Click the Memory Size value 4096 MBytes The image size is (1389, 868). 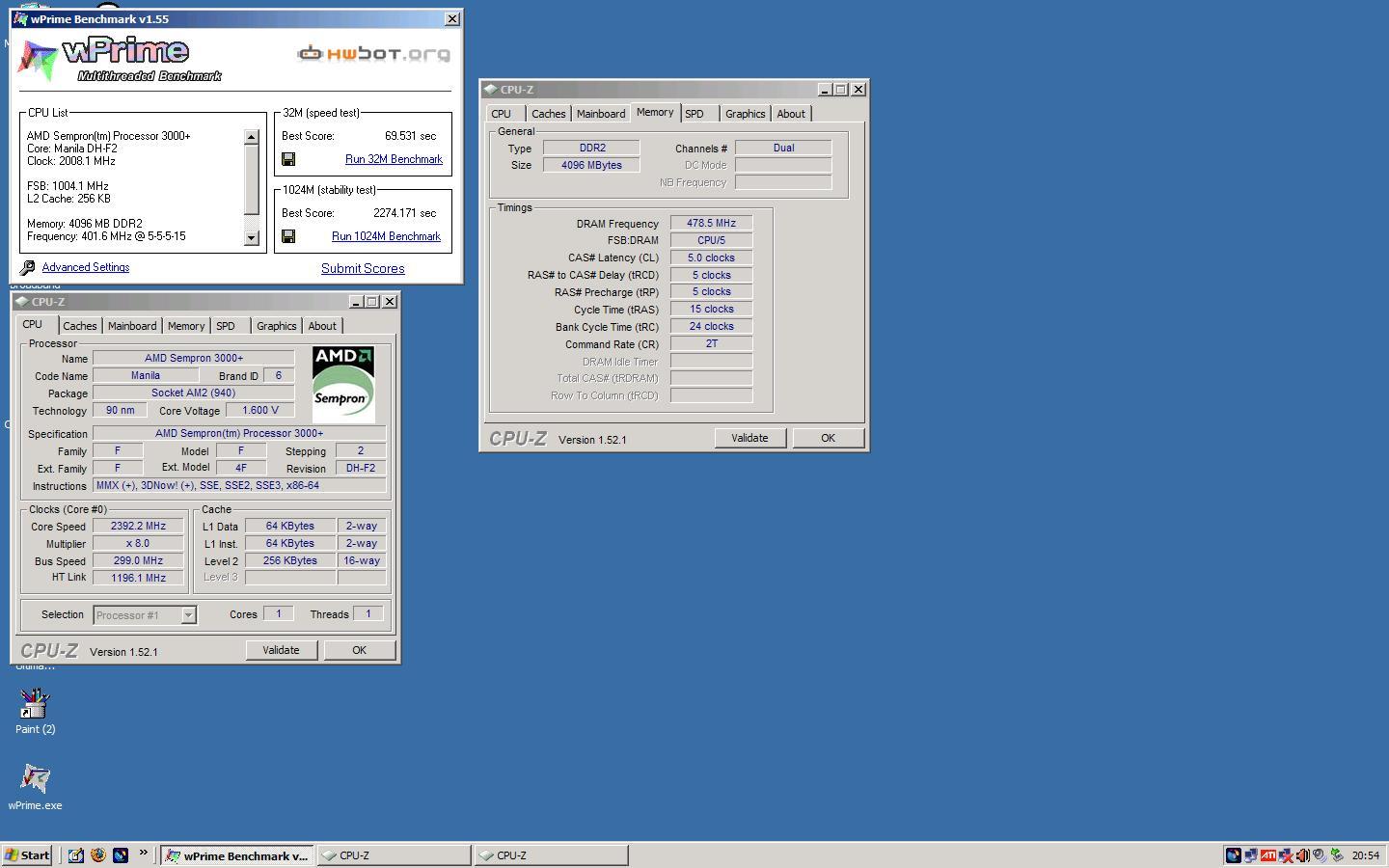coord(591,165)
